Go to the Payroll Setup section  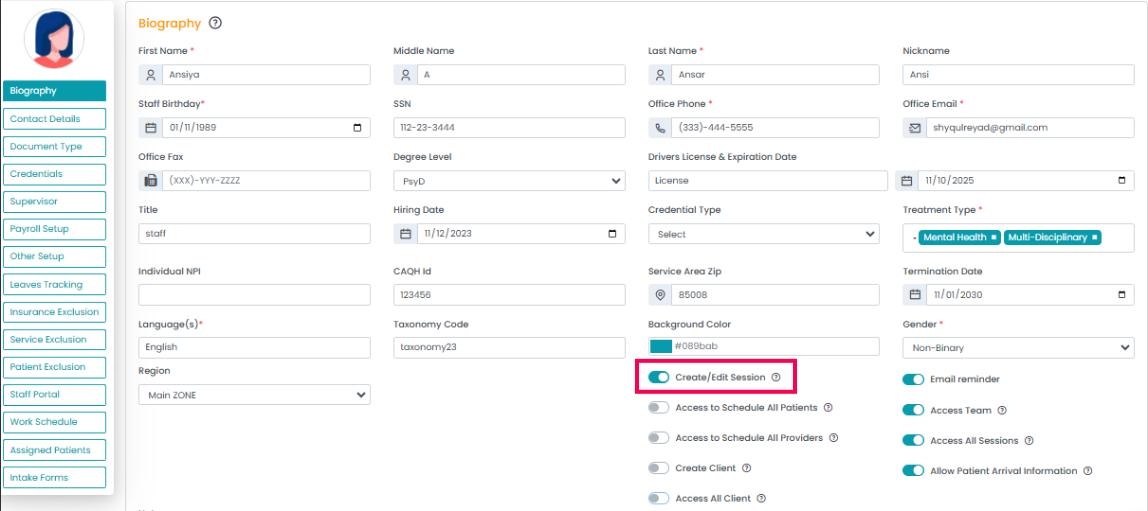pyautogui.click(x=54, y=229)
